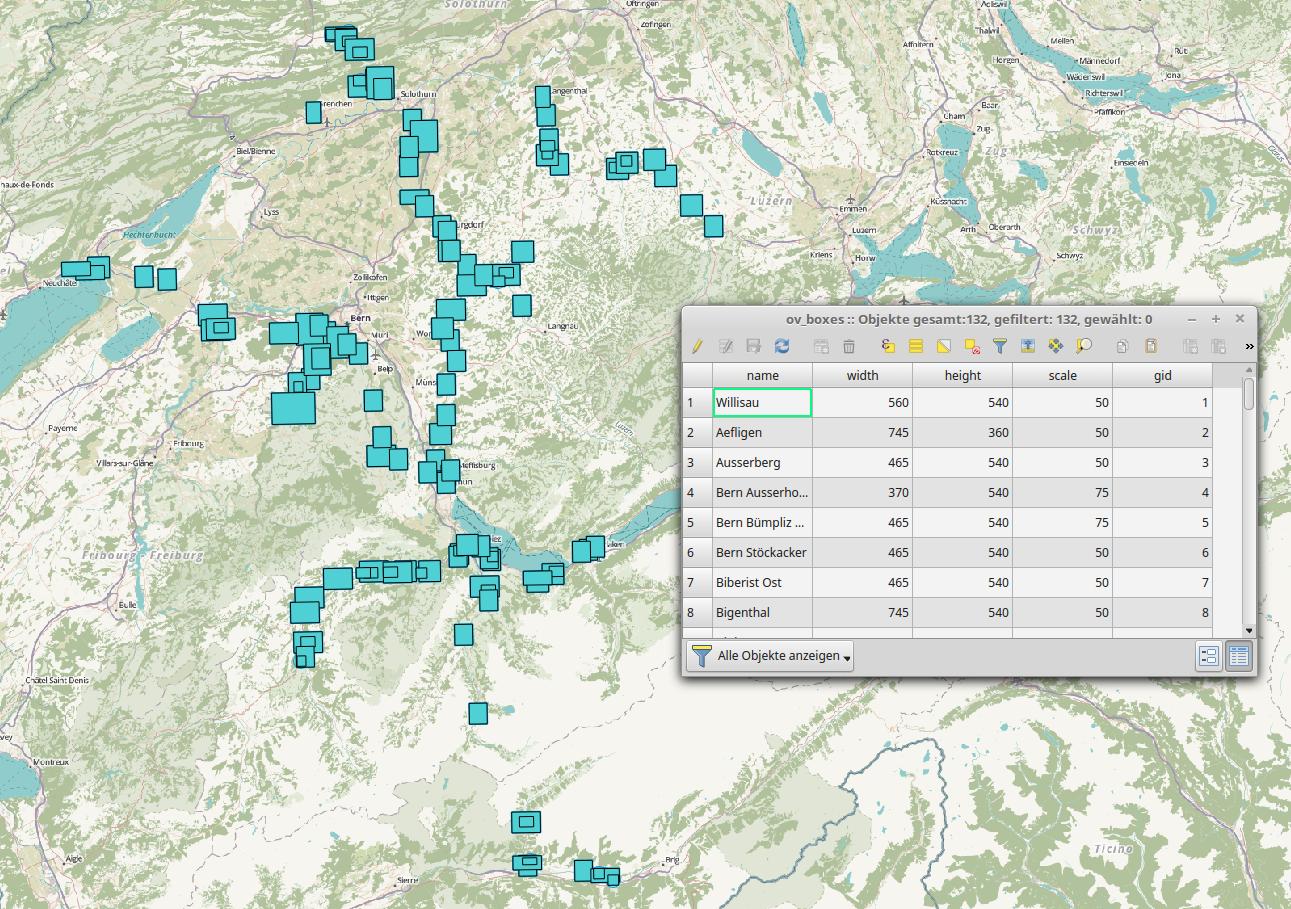Click the 'Ausserberg' name cell
The image size is (1291, 909).
(x=762, y=463)
